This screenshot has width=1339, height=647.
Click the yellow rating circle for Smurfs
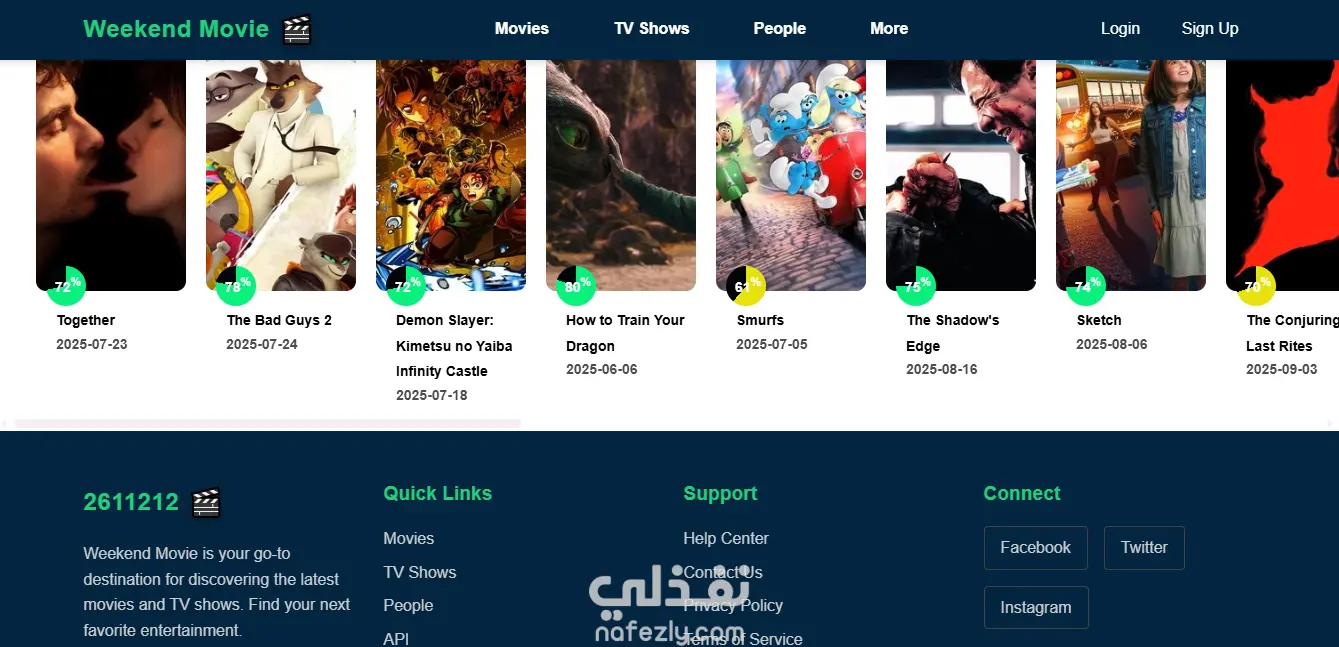coord(746,285)
